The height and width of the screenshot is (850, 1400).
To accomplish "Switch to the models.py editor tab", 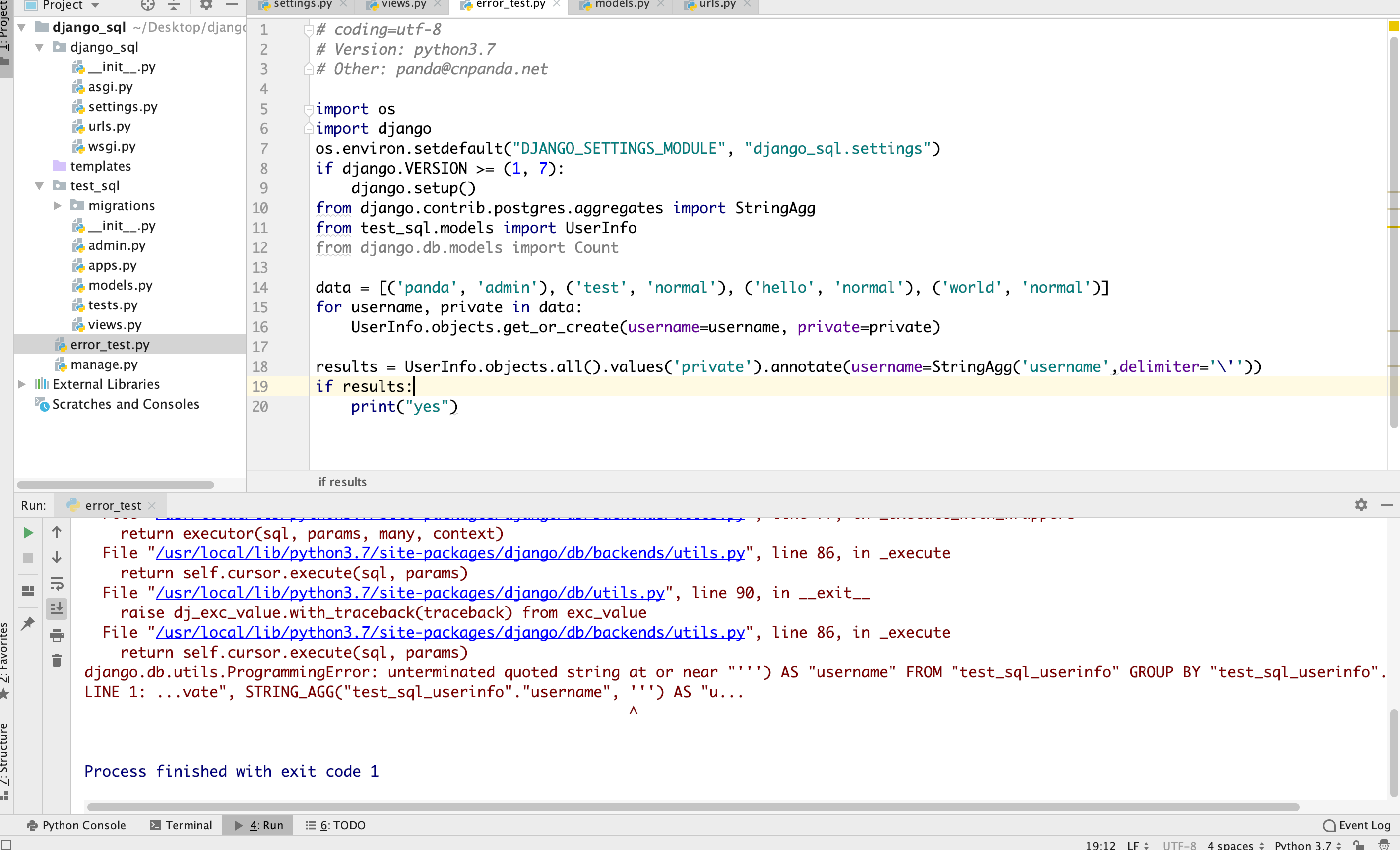I will tap(622, 5).
